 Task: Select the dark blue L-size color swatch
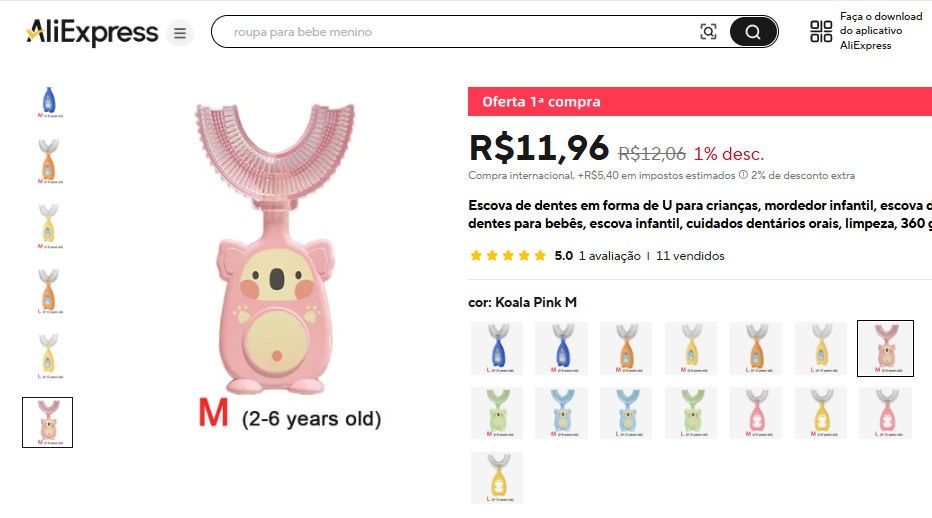click(x=497, y=348)
